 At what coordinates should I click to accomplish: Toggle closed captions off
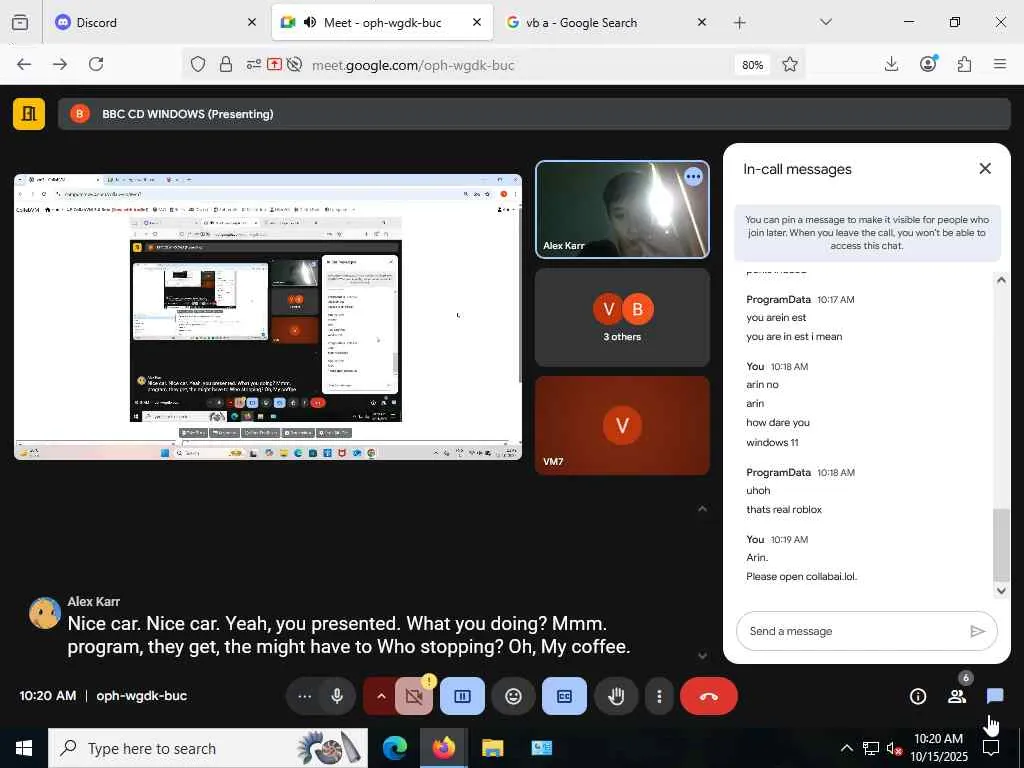click(x=564, y=696)
